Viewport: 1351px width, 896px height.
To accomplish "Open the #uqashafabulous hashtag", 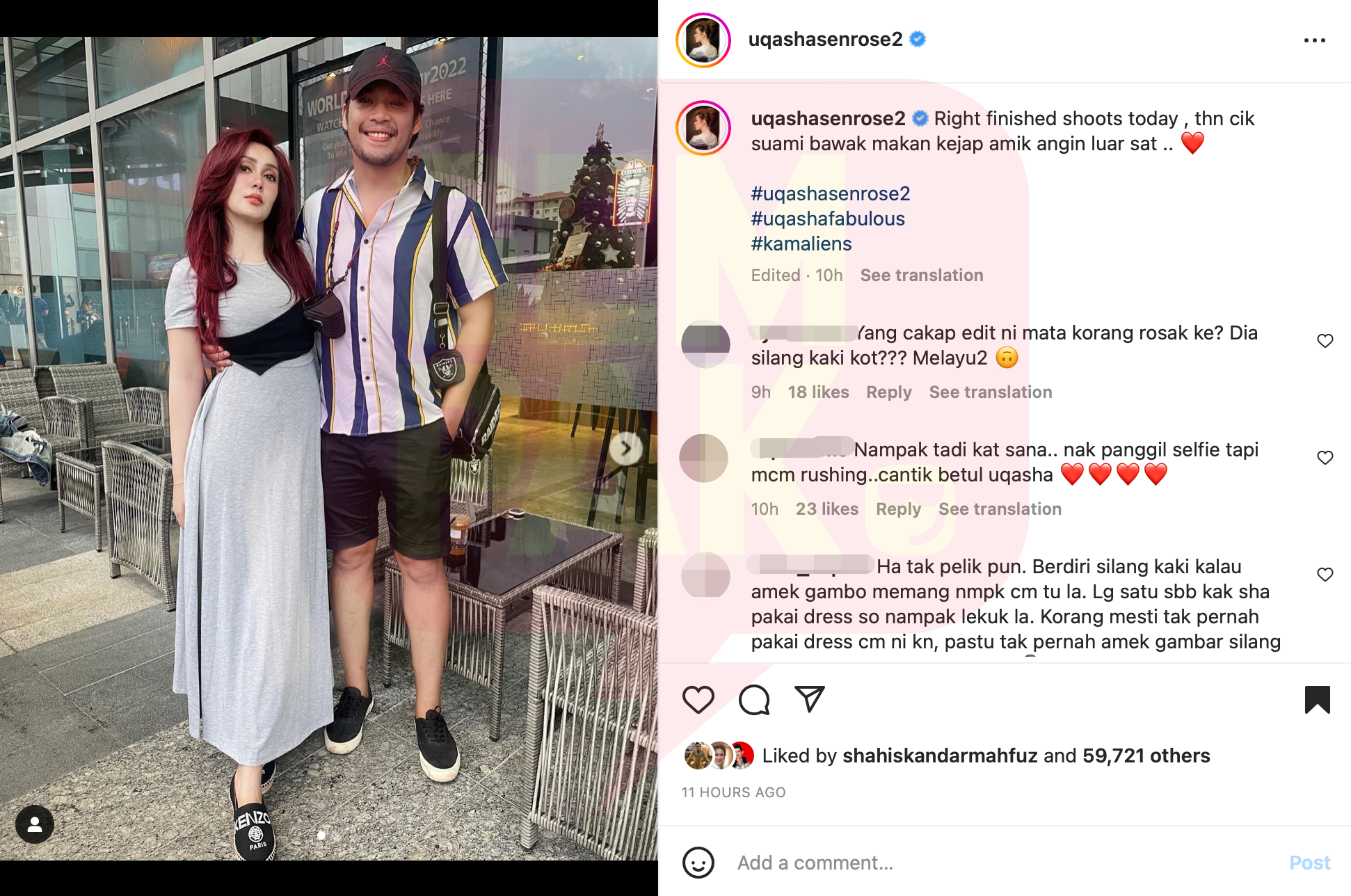I will pos(828,218).
